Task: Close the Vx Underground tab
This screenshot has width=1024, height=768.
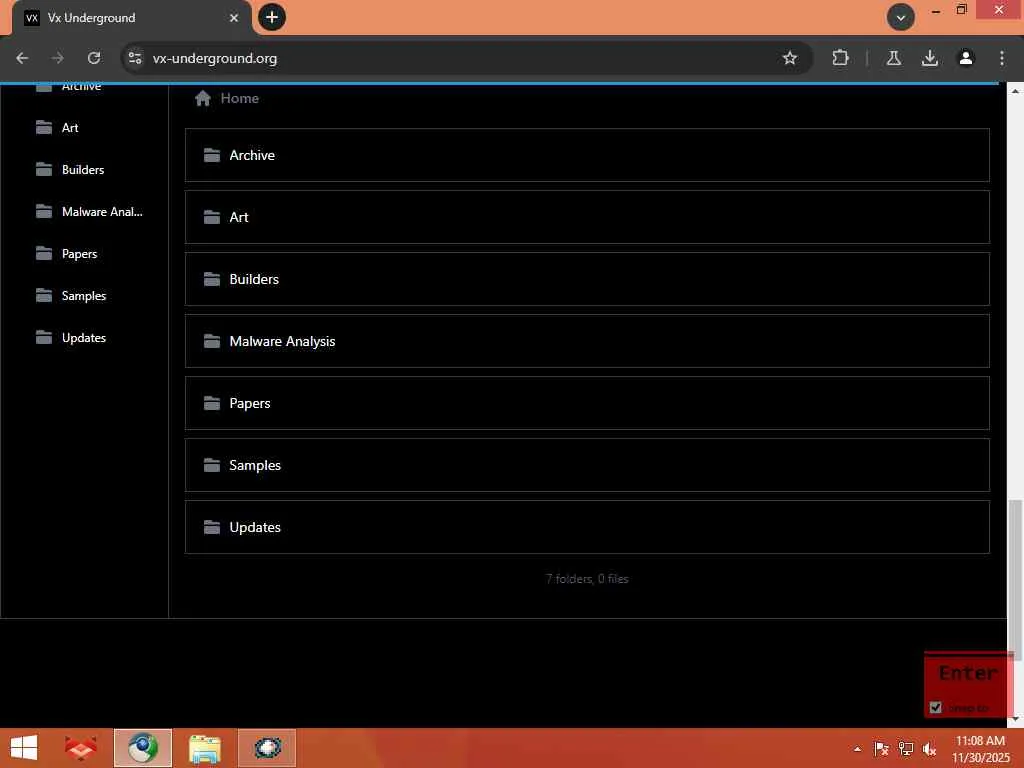Action: (234, 18)
